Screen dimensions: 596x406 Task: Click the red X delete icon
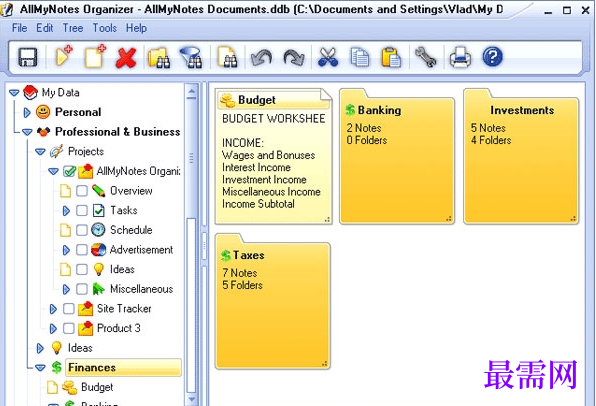pos(126,58)
